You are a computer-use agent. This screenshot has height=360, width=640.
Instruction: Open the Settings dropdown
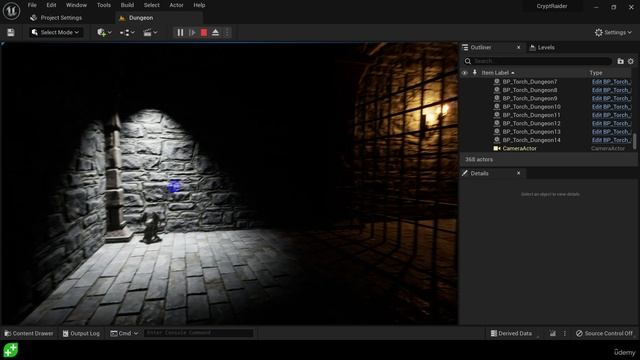click(x=613, y=33)
